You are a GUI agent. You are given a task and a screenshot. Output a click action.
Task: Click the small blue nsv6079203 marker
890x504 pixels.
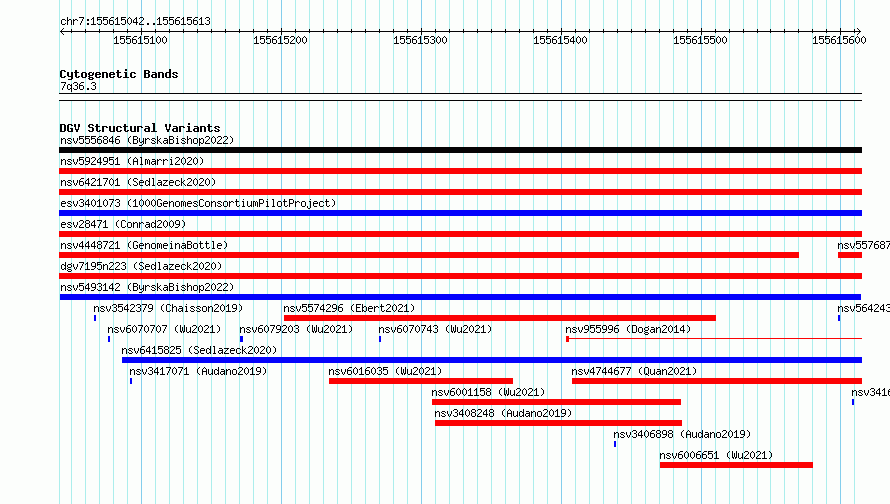click(241, 339)
